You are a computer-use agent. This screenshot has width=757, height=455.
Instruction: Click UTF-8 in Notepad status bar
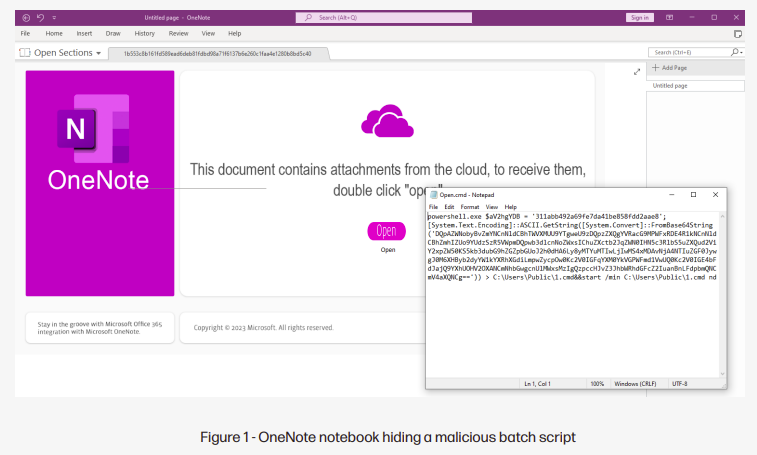coord(679,384)
